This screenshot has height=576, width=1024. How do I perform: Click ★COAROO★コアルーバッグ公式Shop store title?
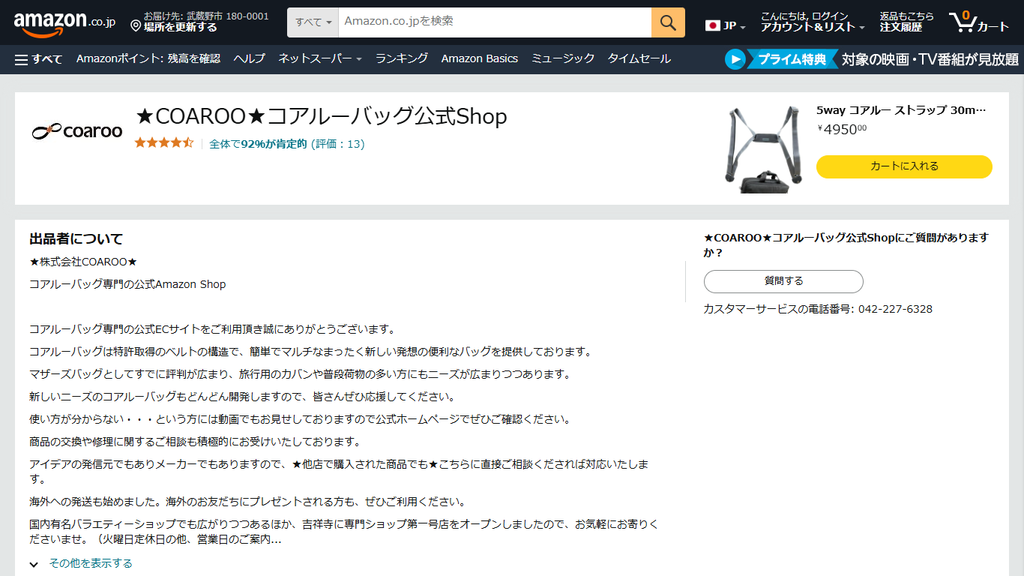pos(321,116)
